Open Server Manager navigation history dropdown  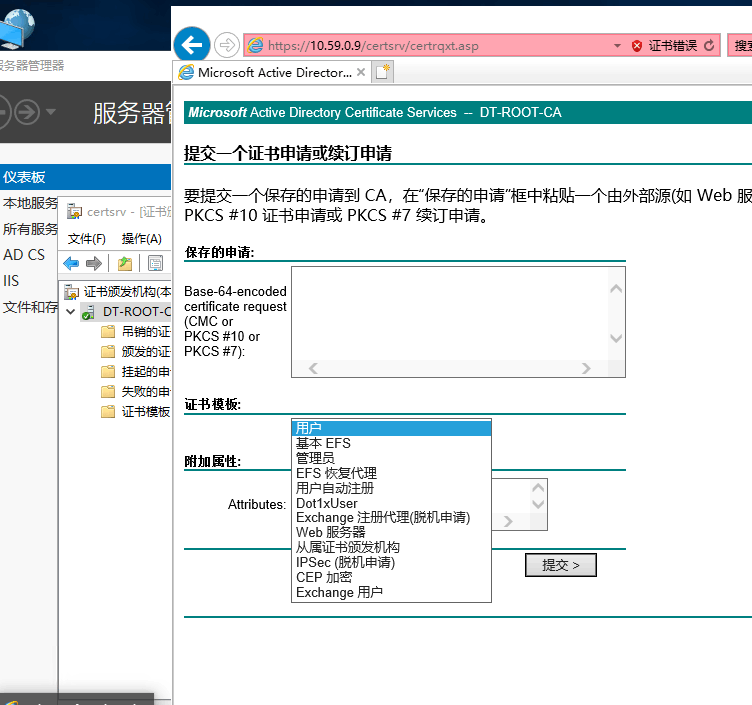[50, 112]
